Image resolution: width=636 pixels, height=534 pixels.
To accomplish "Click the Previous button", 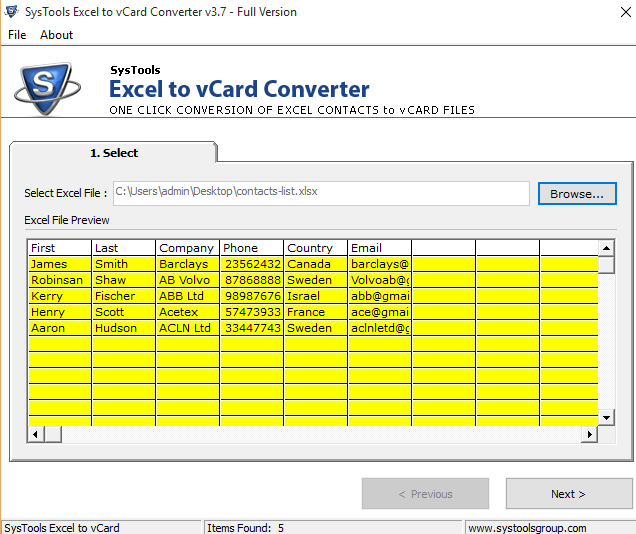I will (425, 494).
